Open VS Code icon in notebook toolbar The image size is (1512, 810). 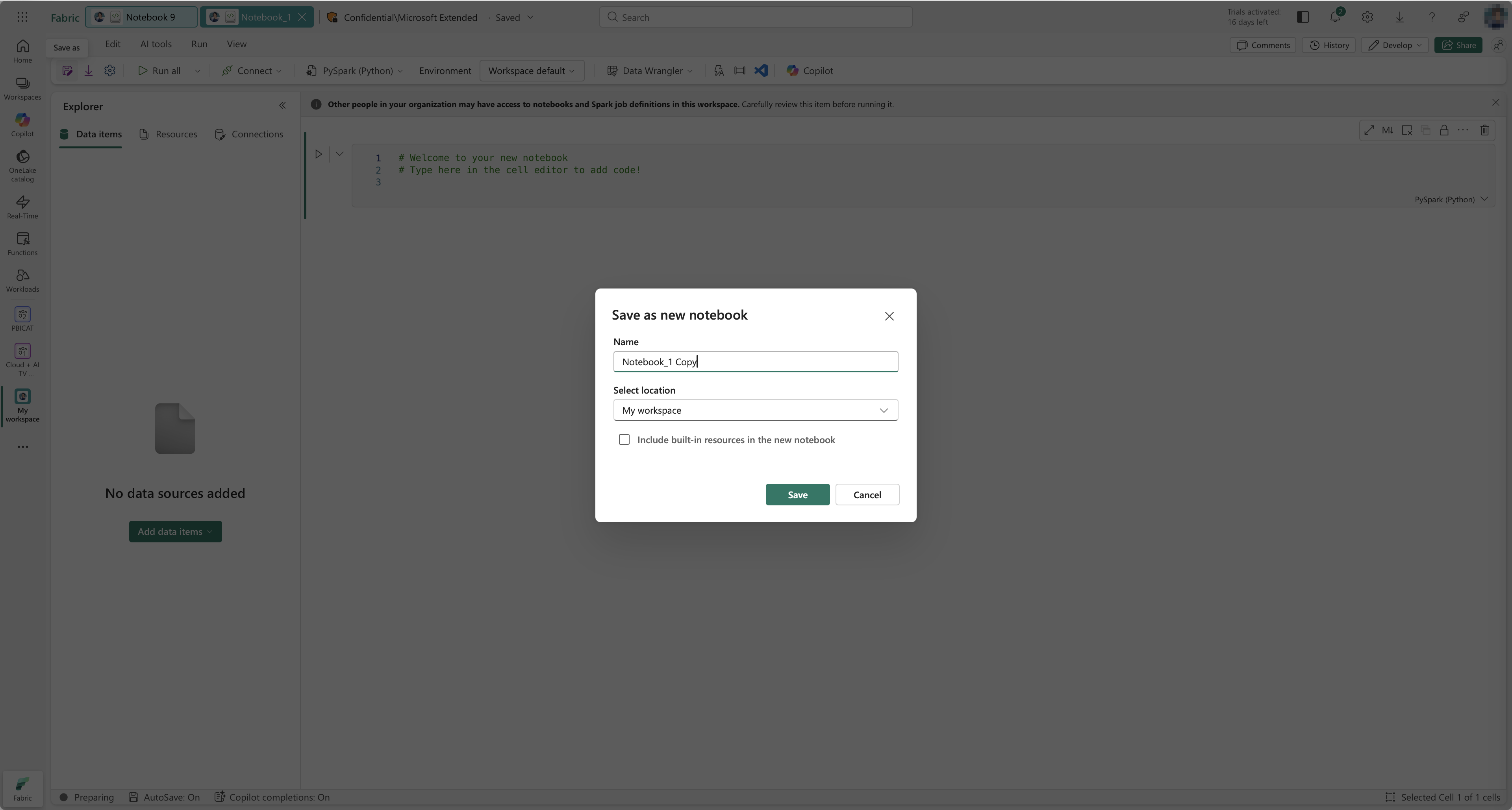click(x=761, y=71)
